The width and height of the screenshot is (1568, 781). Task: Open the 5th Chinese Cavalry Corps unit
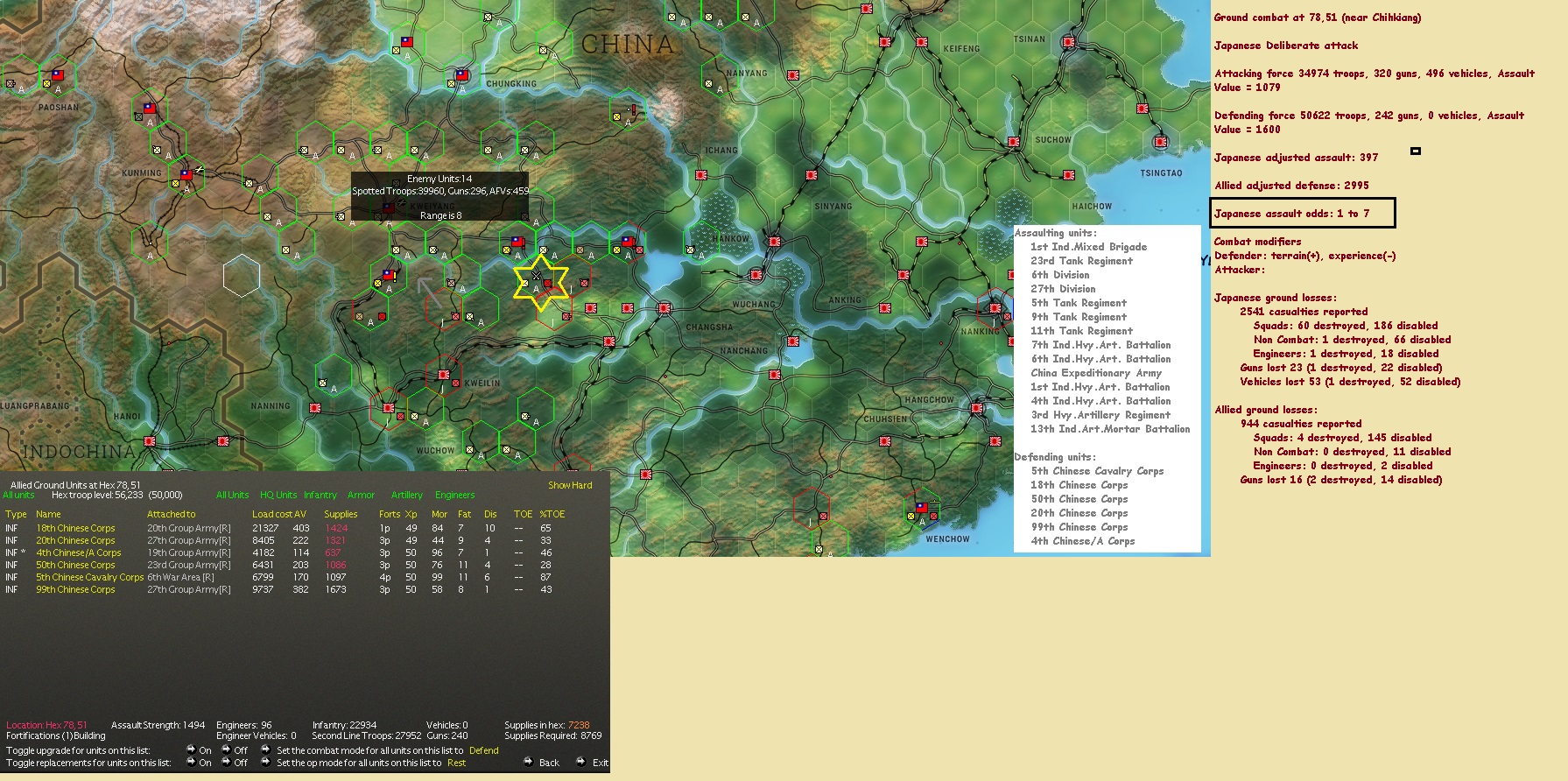pos(89,577)
